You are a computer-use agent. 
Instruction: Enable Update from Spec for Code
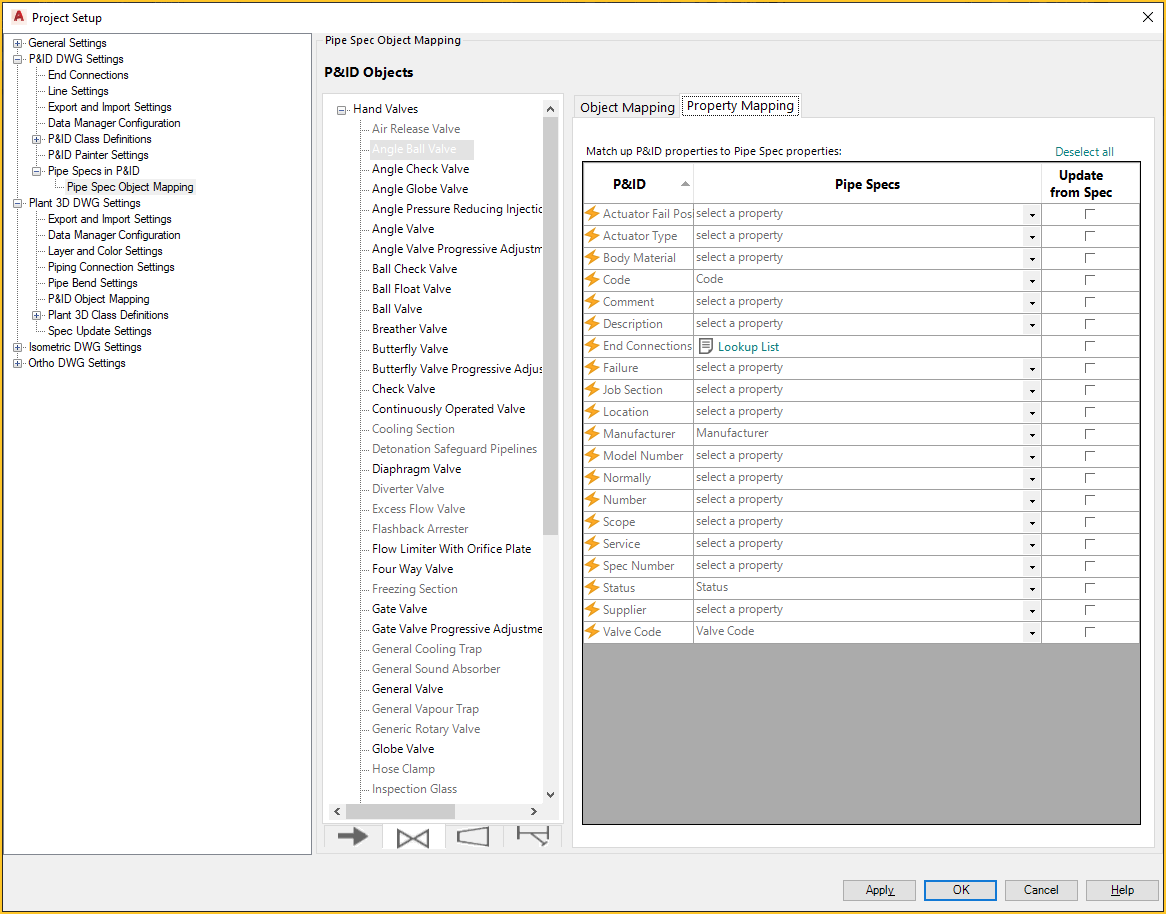pyautogui.click(x=1090, y=279)
